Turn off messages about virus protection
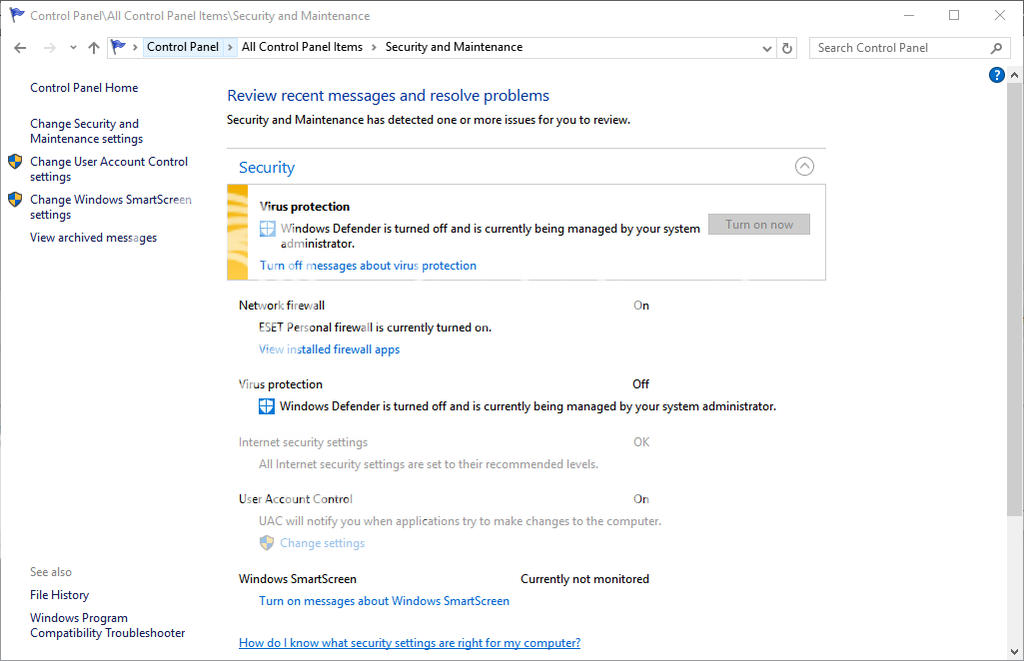The image size is (1024, 661). pyautogui.click(x=368, y=266)
